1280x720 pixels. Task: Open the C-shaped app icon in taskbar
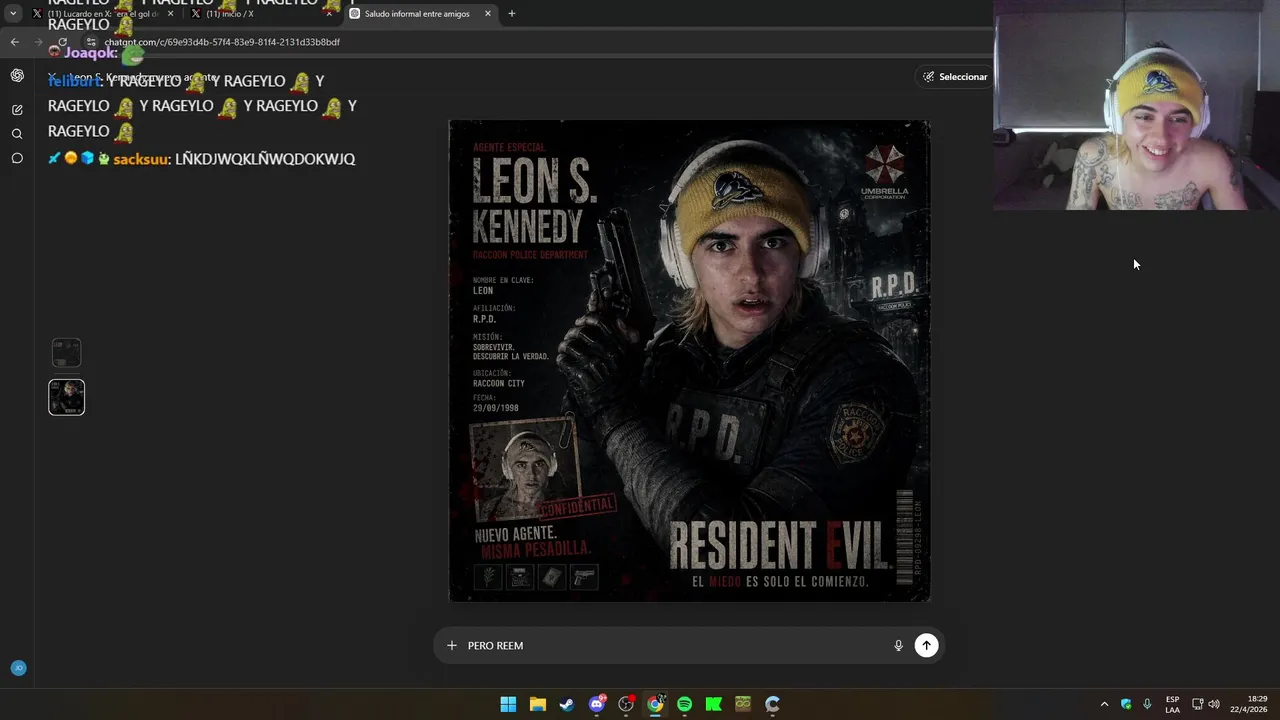[772, 704]
